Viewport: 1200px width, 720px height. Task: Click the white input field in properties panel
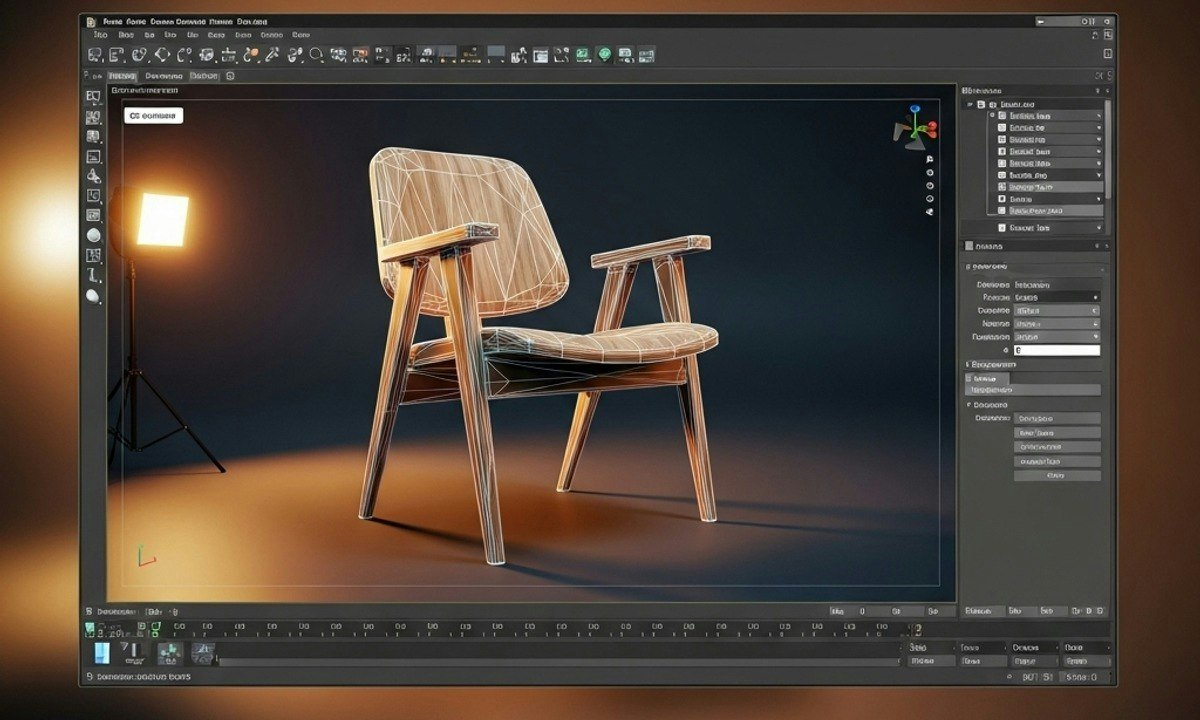pyautogui.click(x=1056, y=351)
